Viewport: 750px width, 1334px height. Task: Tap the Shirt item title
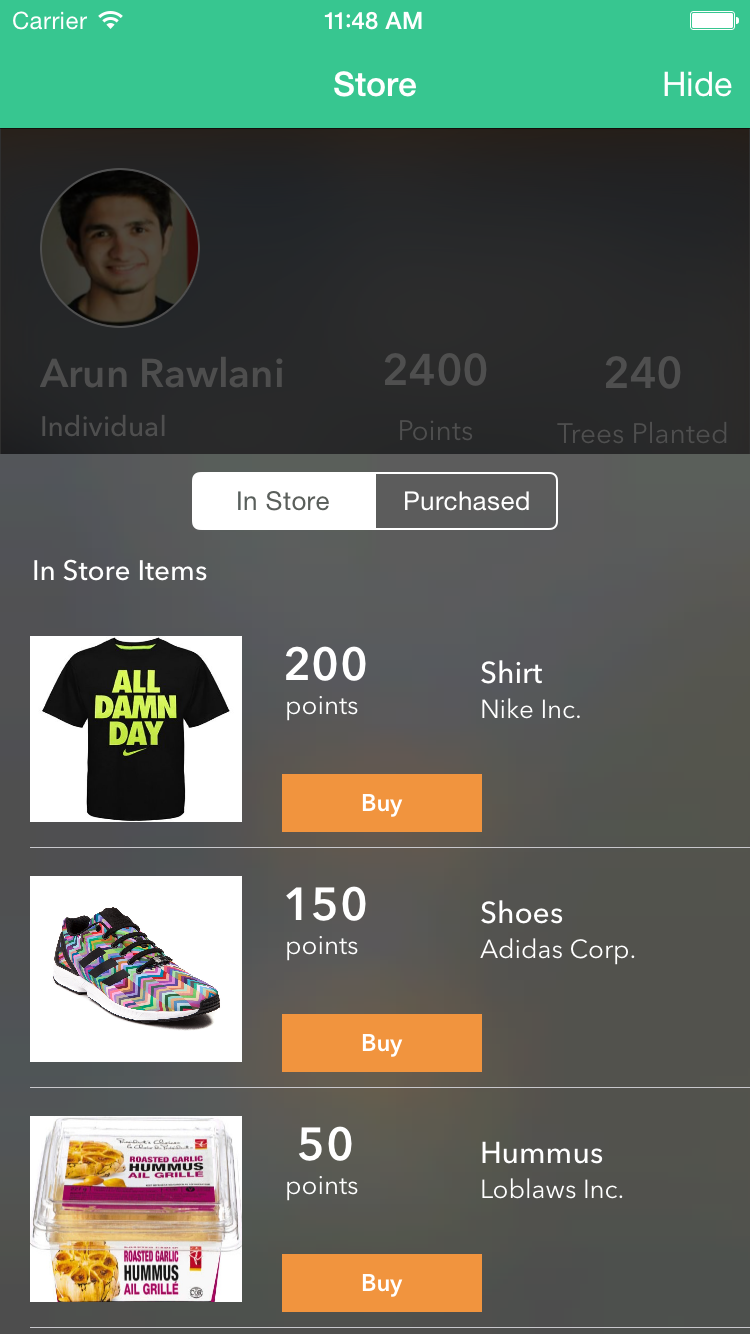click(511, 673)
